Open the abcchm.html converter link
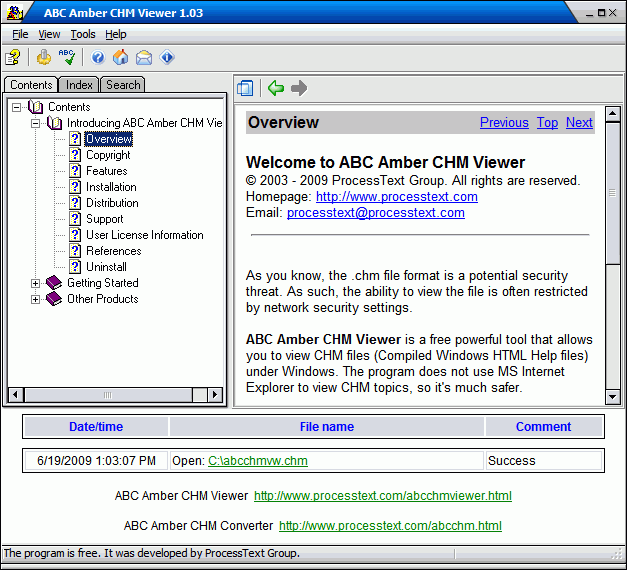The height and width of the screenshot is (570, 627). 390,526
